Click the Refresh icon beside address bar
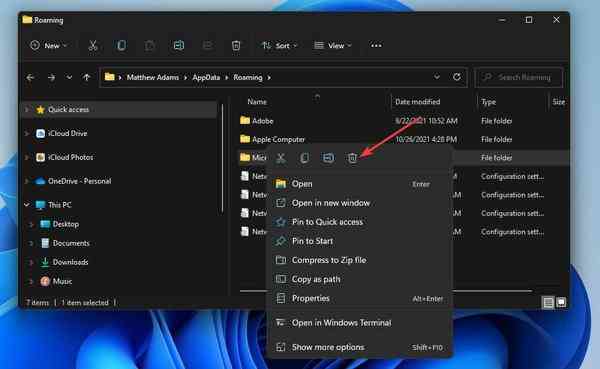The width and height of the screenshot is (600, 369). point(457,77)
